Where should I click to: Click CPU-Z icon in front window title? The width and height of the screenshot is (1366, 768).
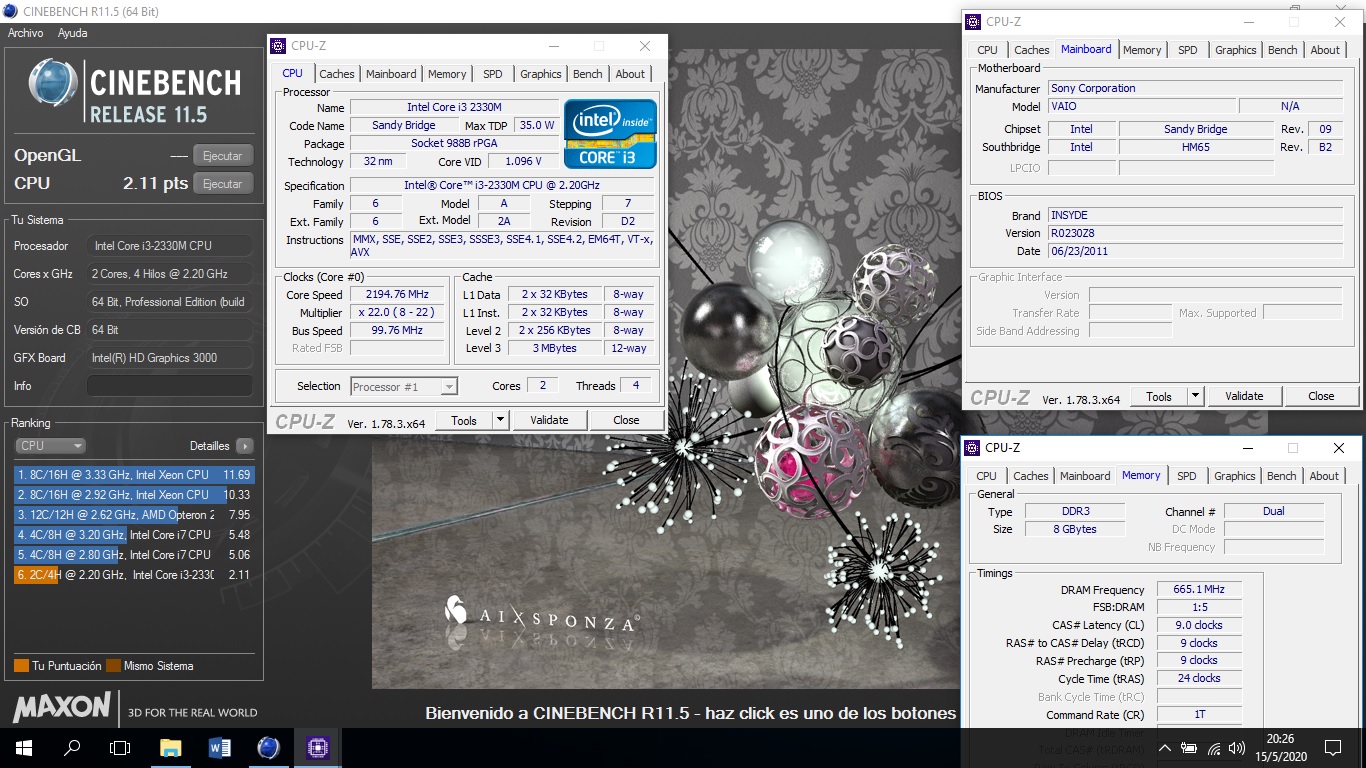click(x=279, y=46)
